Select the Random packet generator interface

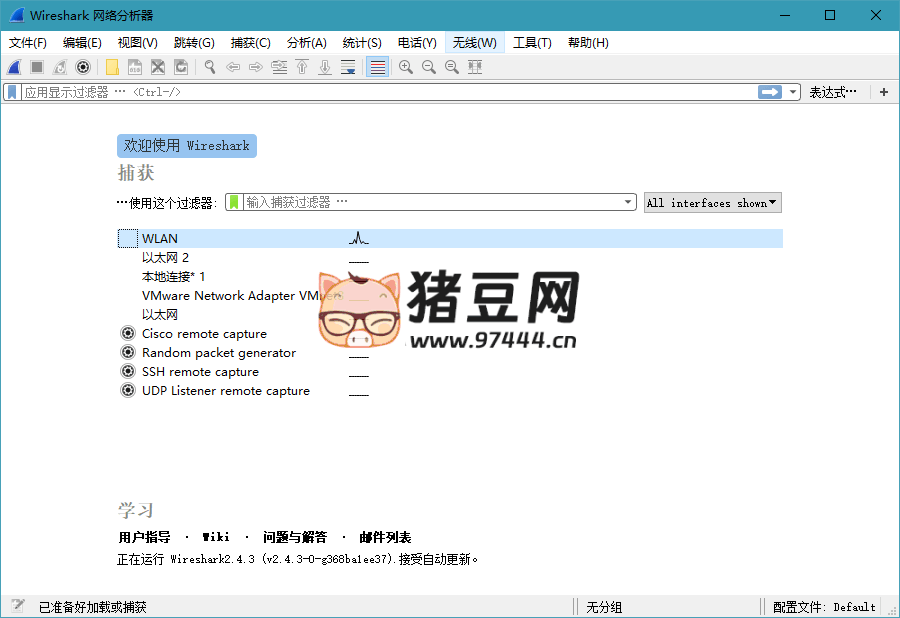point(219,352)
